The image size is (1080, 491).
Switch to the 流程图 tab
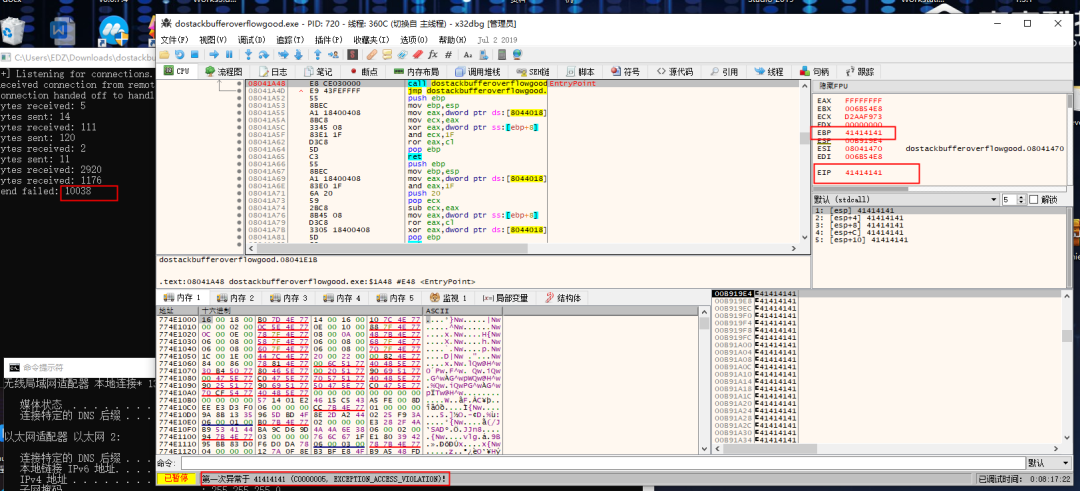(223, 72)
